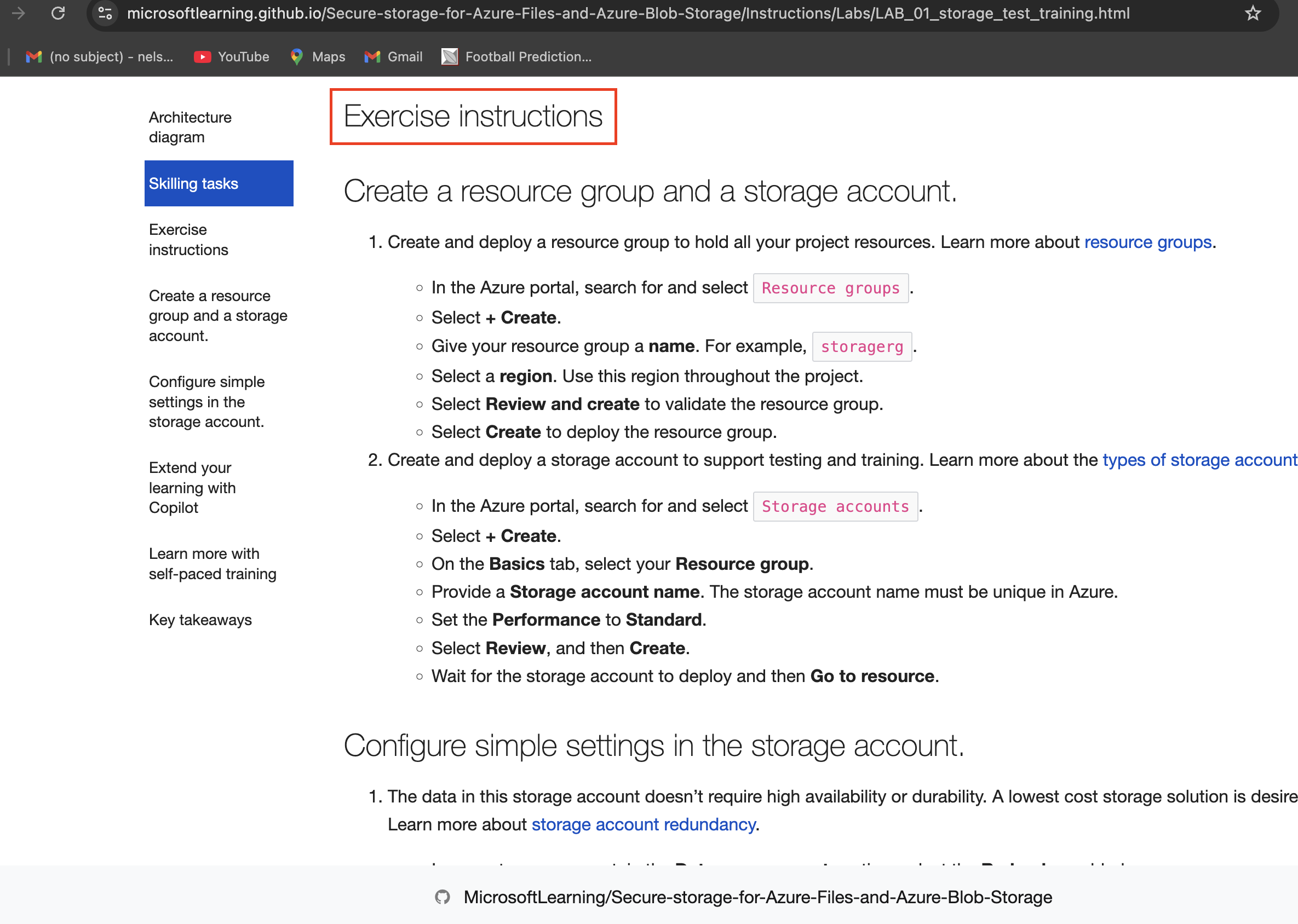The width and height of the screenshot is (1298, 924).
Task: Click the GitHub icon in footer
Action: [443, 897]
